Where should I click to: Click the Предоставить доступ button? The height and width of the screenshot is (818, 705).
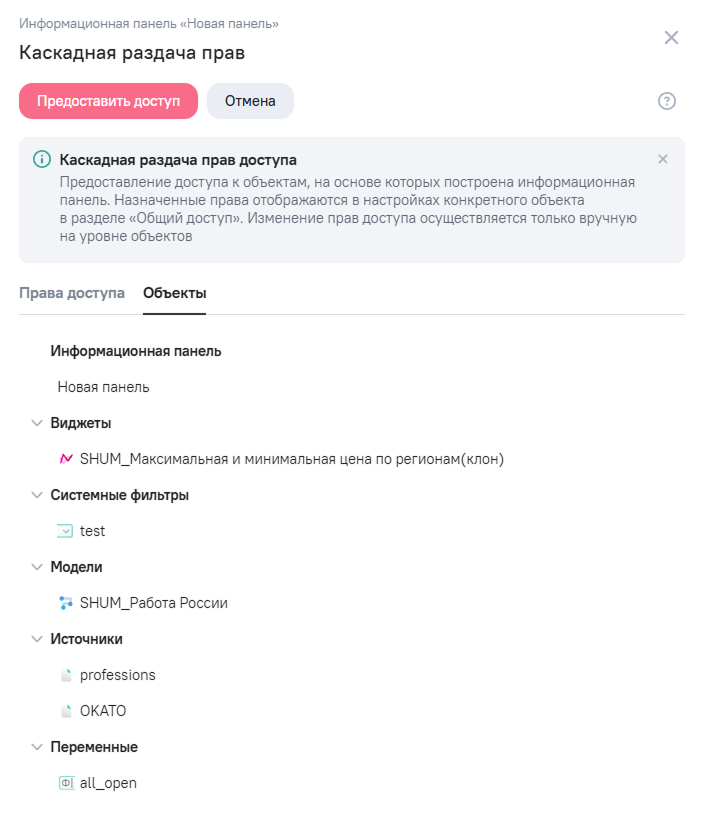click(109, 101)
